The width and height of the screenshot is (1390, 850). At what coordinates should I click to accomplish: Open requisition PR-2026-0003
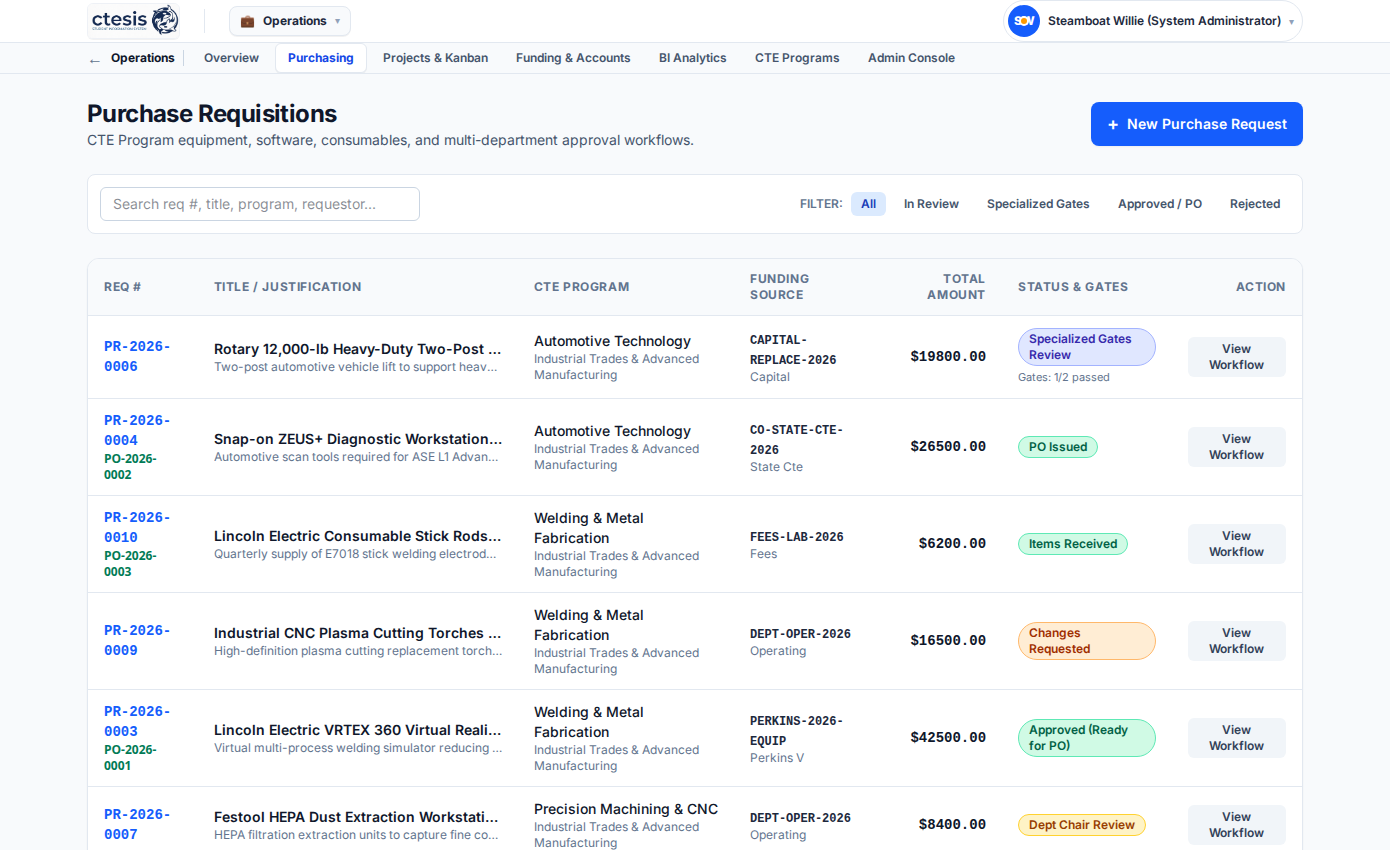(x=137, y=721)
